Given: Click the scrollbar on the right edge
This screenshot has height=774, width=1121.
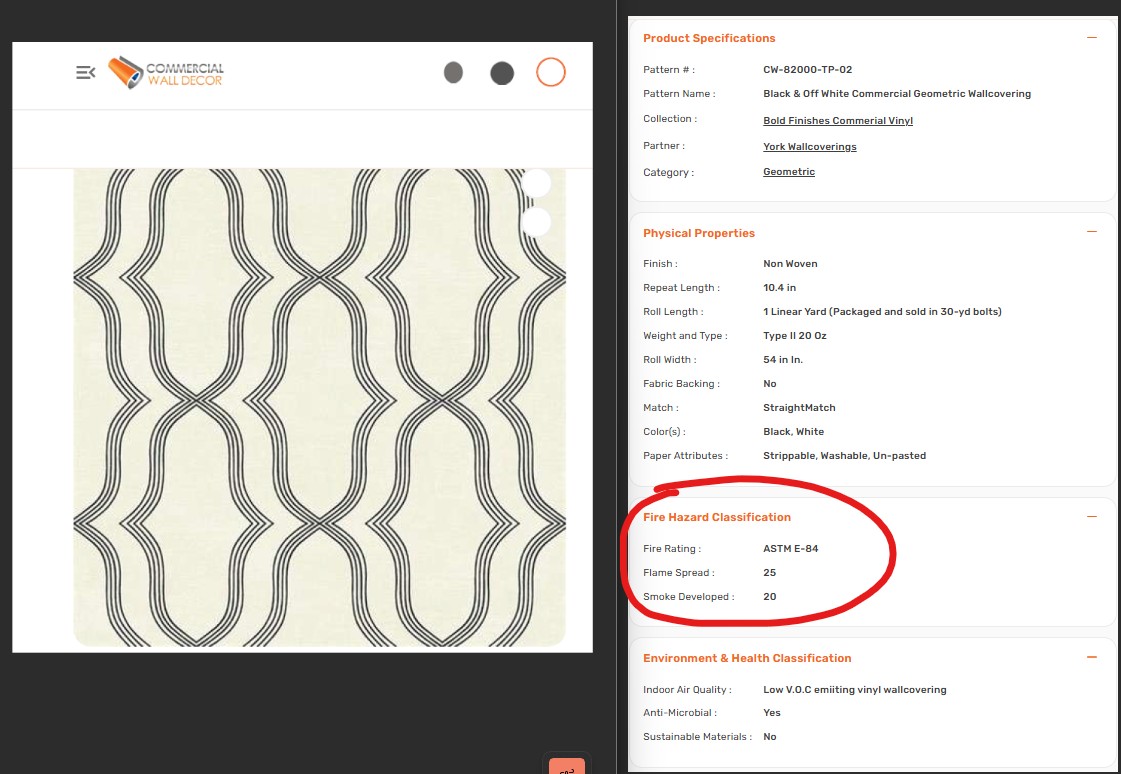Looking at the screenshot, I should pyautogui.click(x=1116, y=390).
